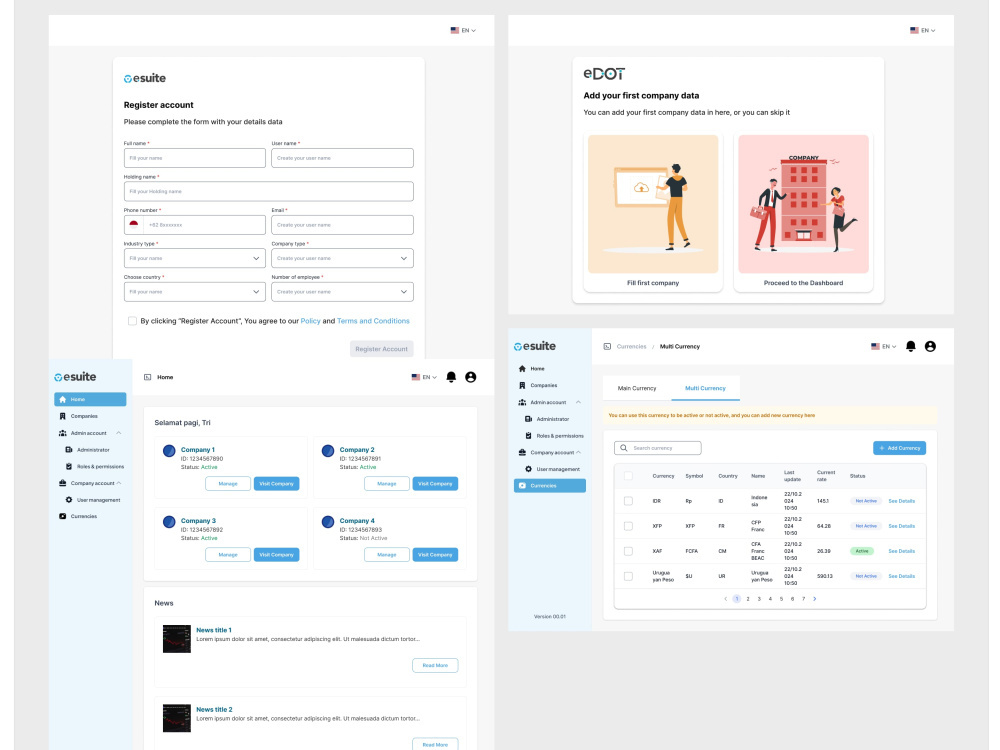Open EN language selector on Register page
Image resolution: width=1000 pixels, height=750 pixels.
click(463, 30)
